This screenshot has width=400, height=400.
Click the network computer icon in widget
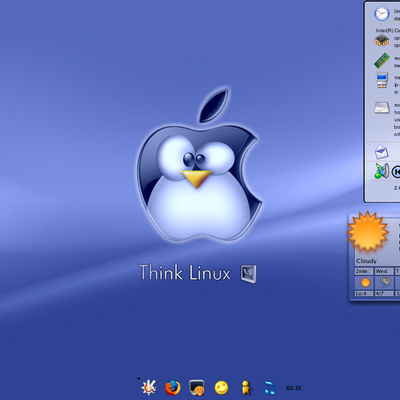382,80
